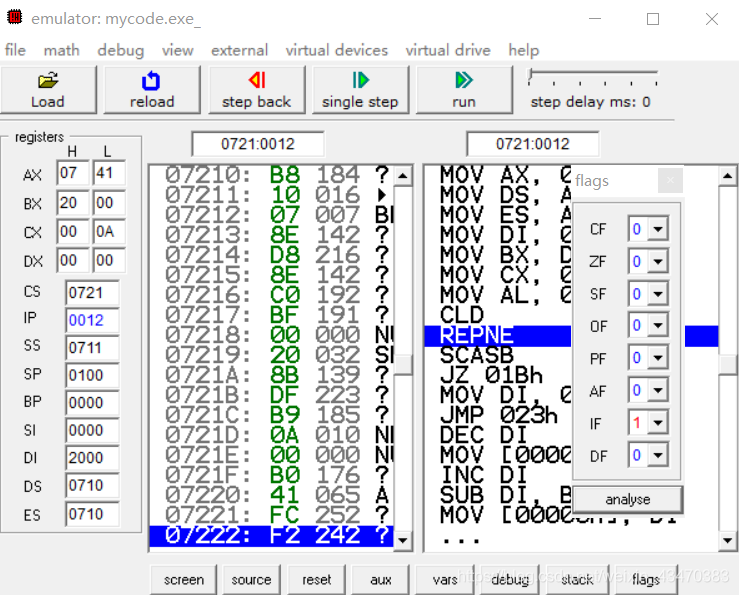Open the virtual drive menu
Image resolution: width=739 pixels, height=595 pixels.
pyautogui.click(x=448, y=50)
